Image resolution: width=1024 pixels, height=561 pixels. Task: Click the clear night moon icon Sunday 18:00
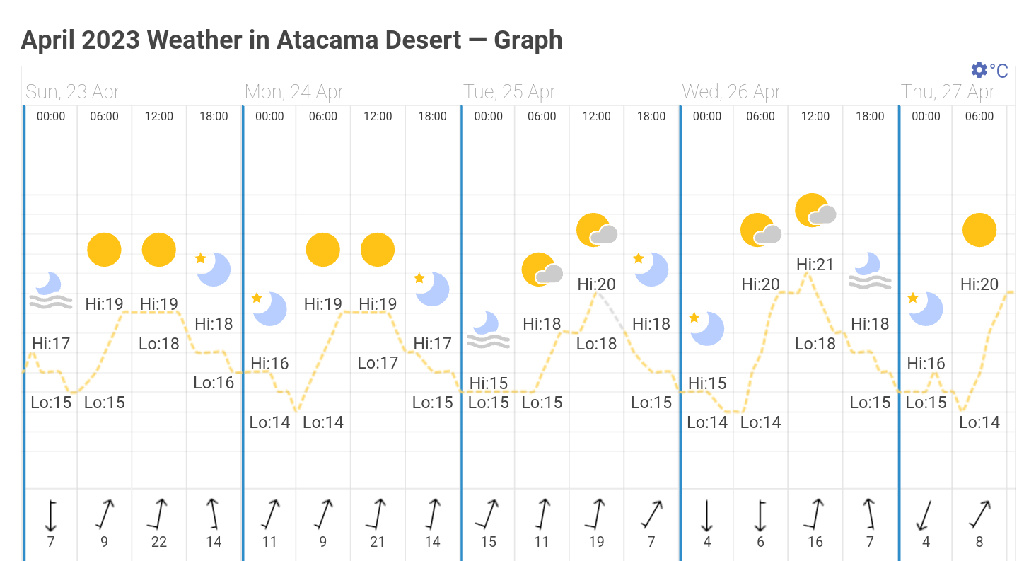213,268
